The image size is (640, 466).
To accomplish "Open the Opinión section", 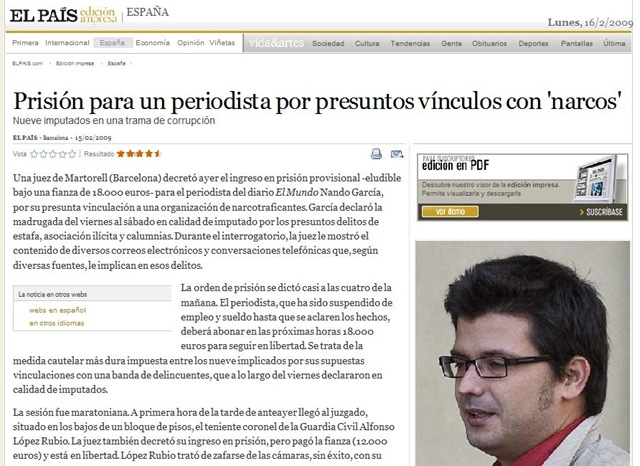I will (x=191, y=43).
